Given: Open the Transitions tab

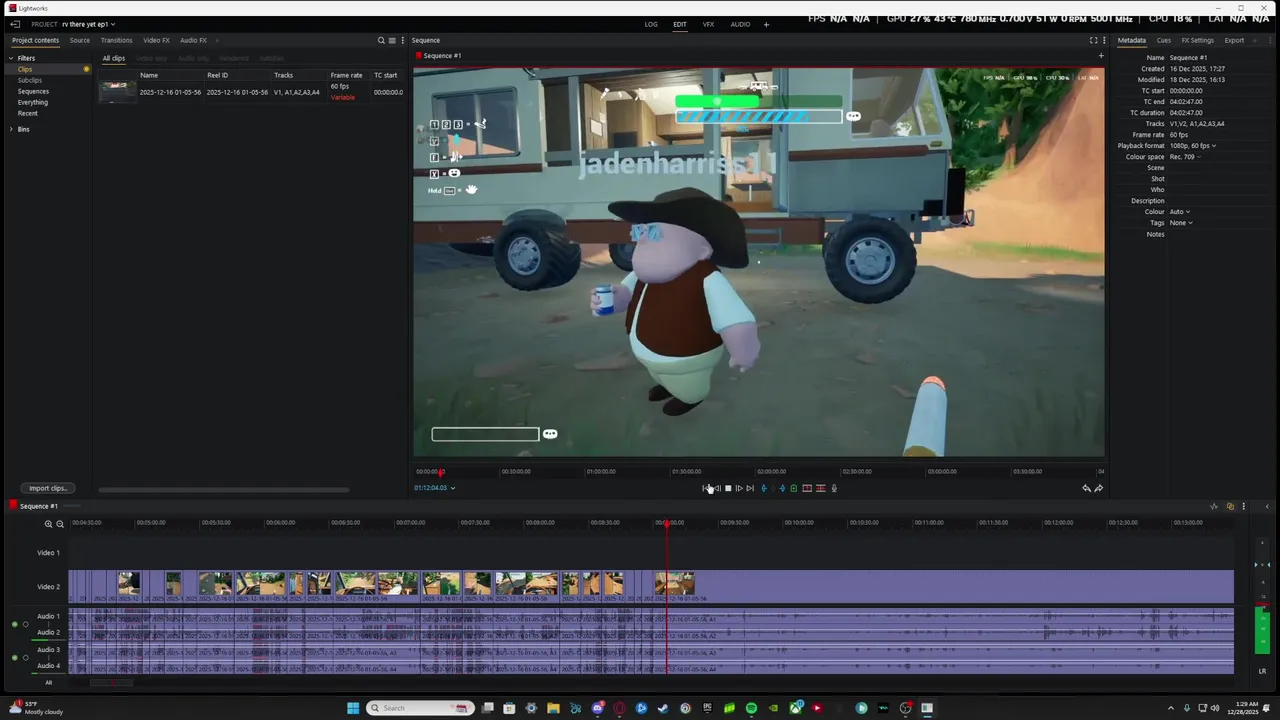Looking at the screenshot, I should pyautogui.click(x=116, y=40).
